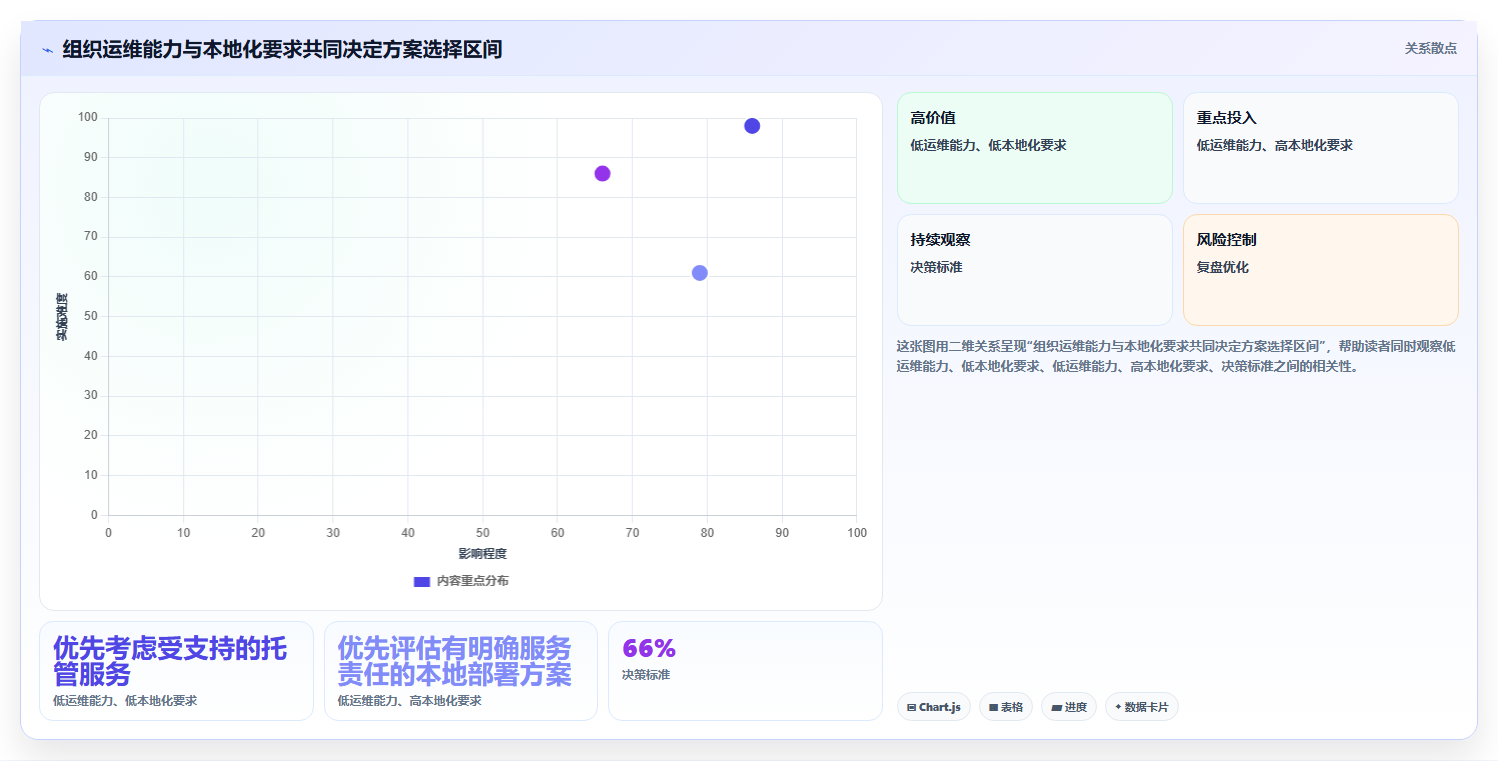Click the 决策标准 text in the 持续观察 card
The width and height of the screenshot is (1498, 761).
click(x=936, y=268)
